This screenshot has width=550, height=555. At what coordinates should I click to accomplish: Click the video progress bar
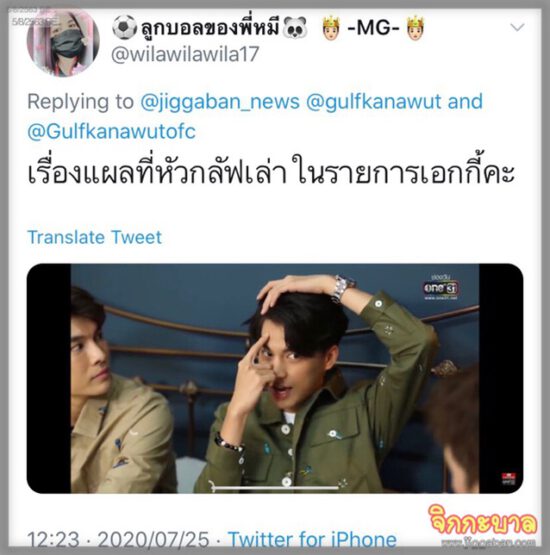tap(275, 488)
